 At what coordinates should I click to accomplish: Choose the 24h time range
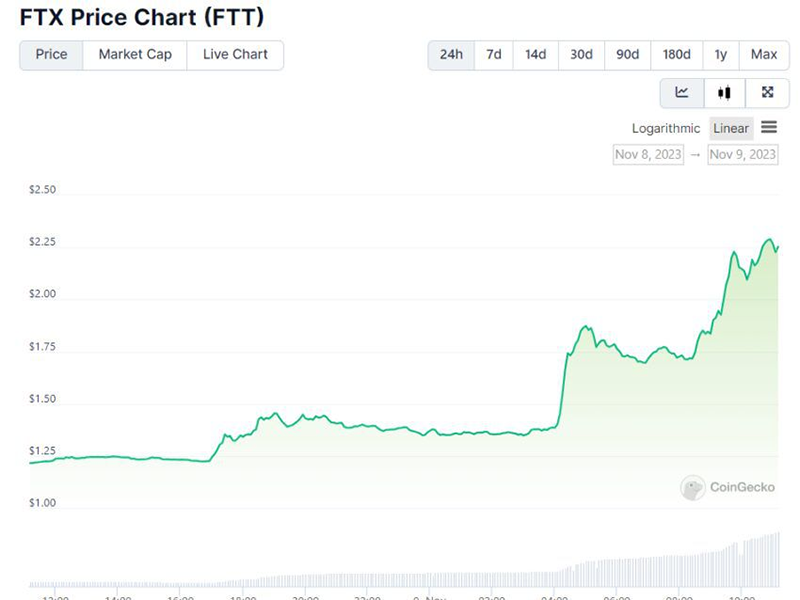click(x=451, y=55)
